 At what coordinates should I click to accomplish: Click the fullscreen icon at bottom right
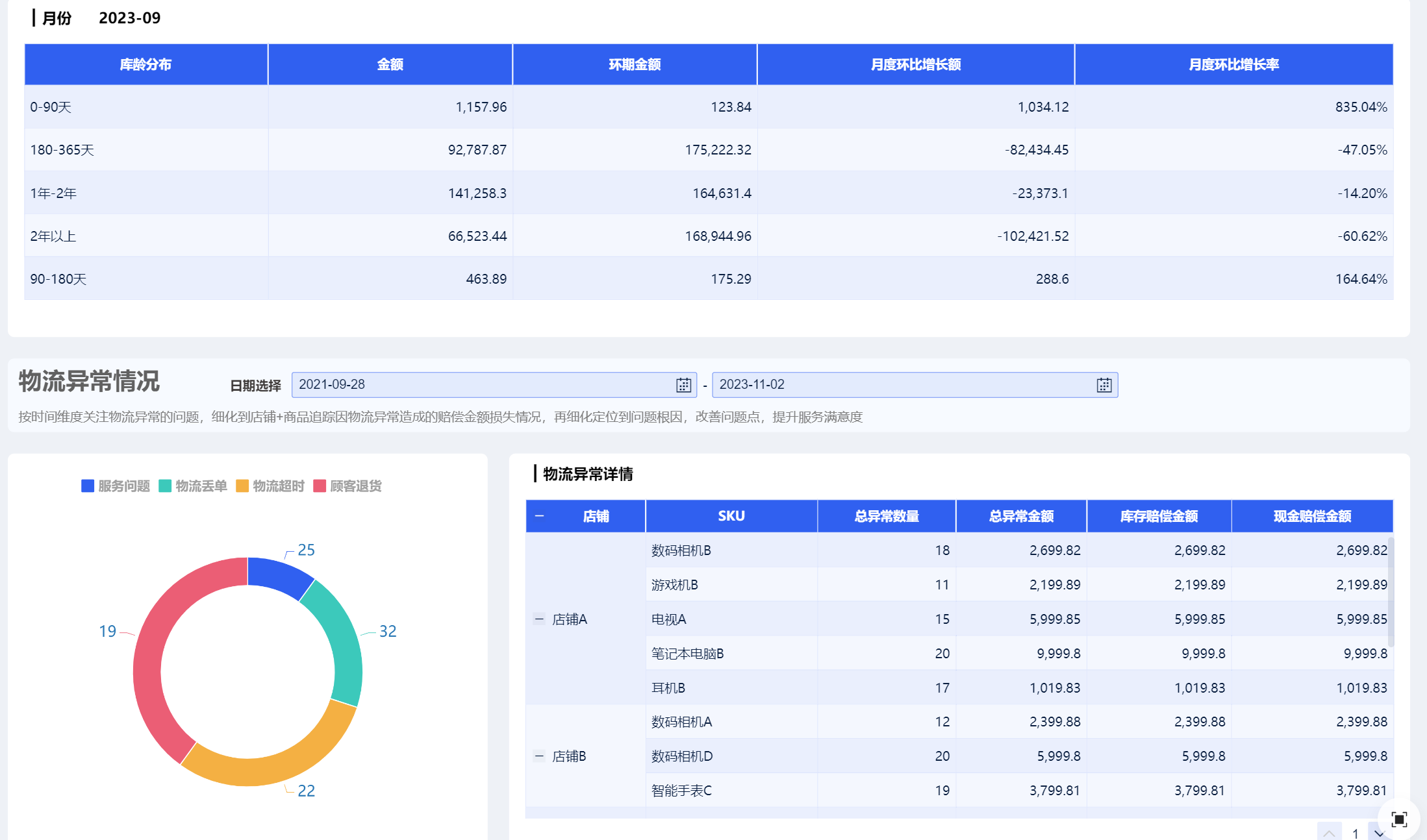tap(1399, 819)
